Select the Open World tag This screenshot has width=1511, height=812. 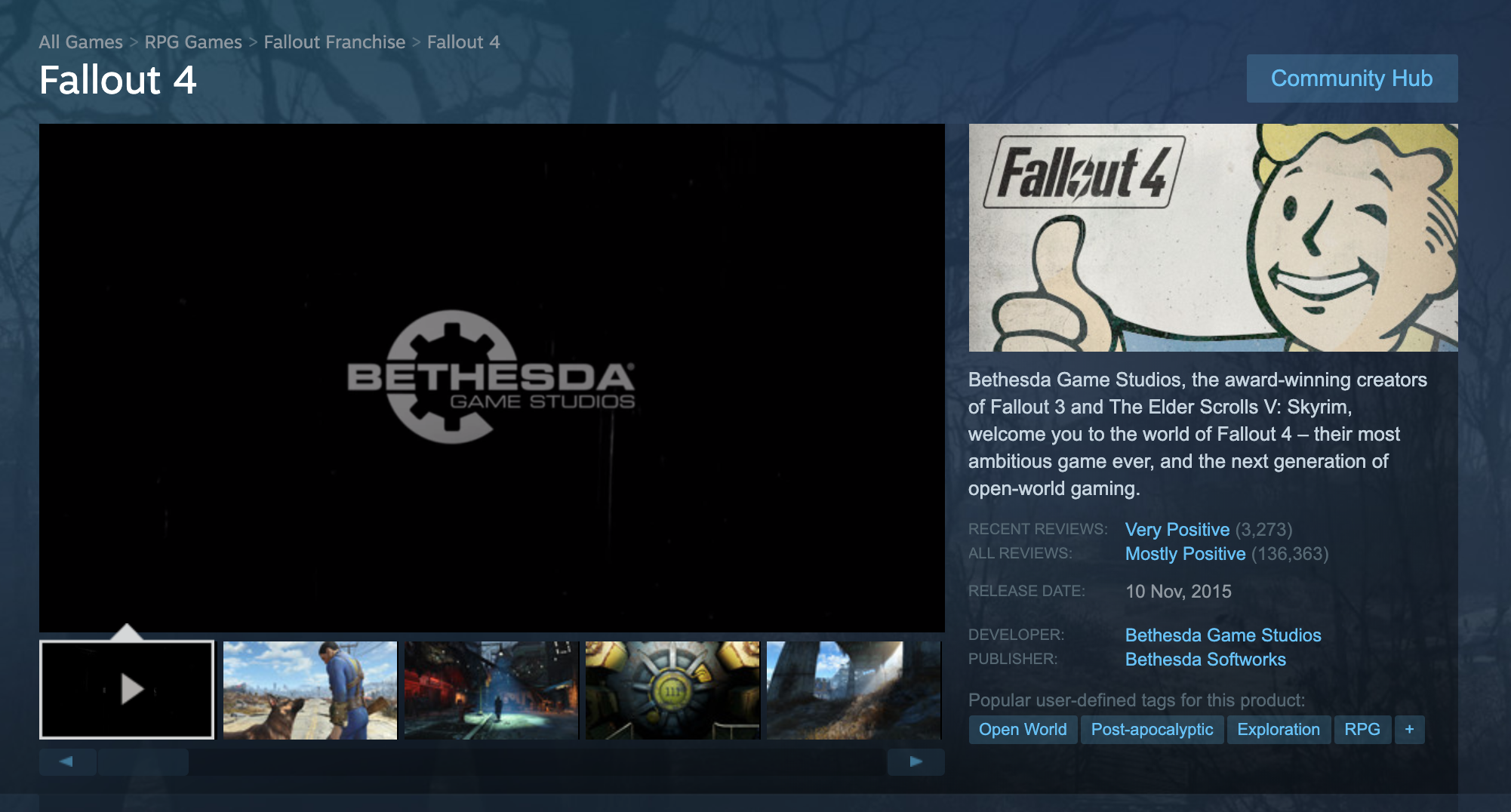(1023, 730)
